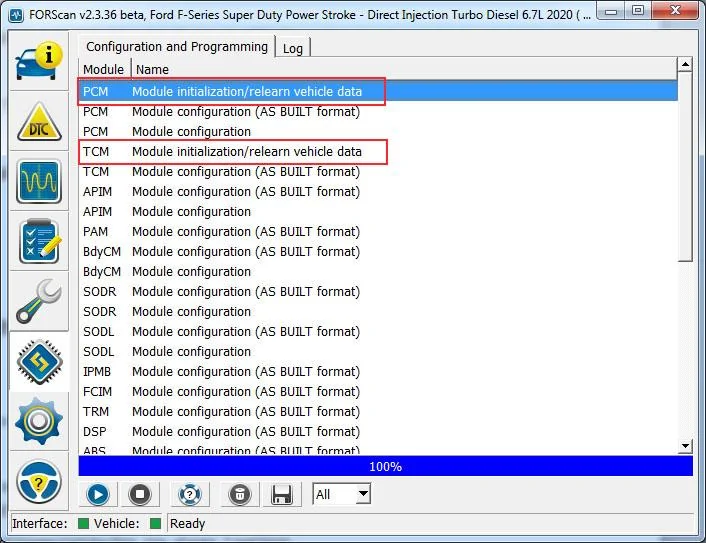
Task: Click the Play run button
Action: pyautogui.click(x=98, y=494)
